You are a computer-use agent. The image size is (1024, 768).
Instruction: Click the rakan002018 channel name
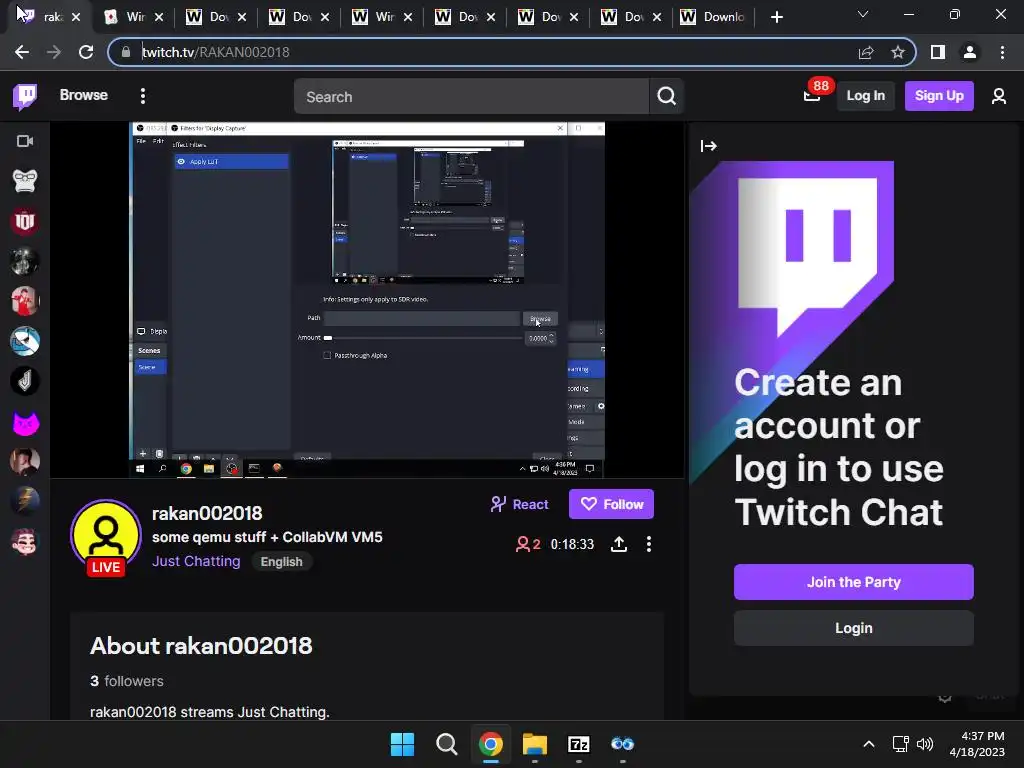click(x=207, y=513)
